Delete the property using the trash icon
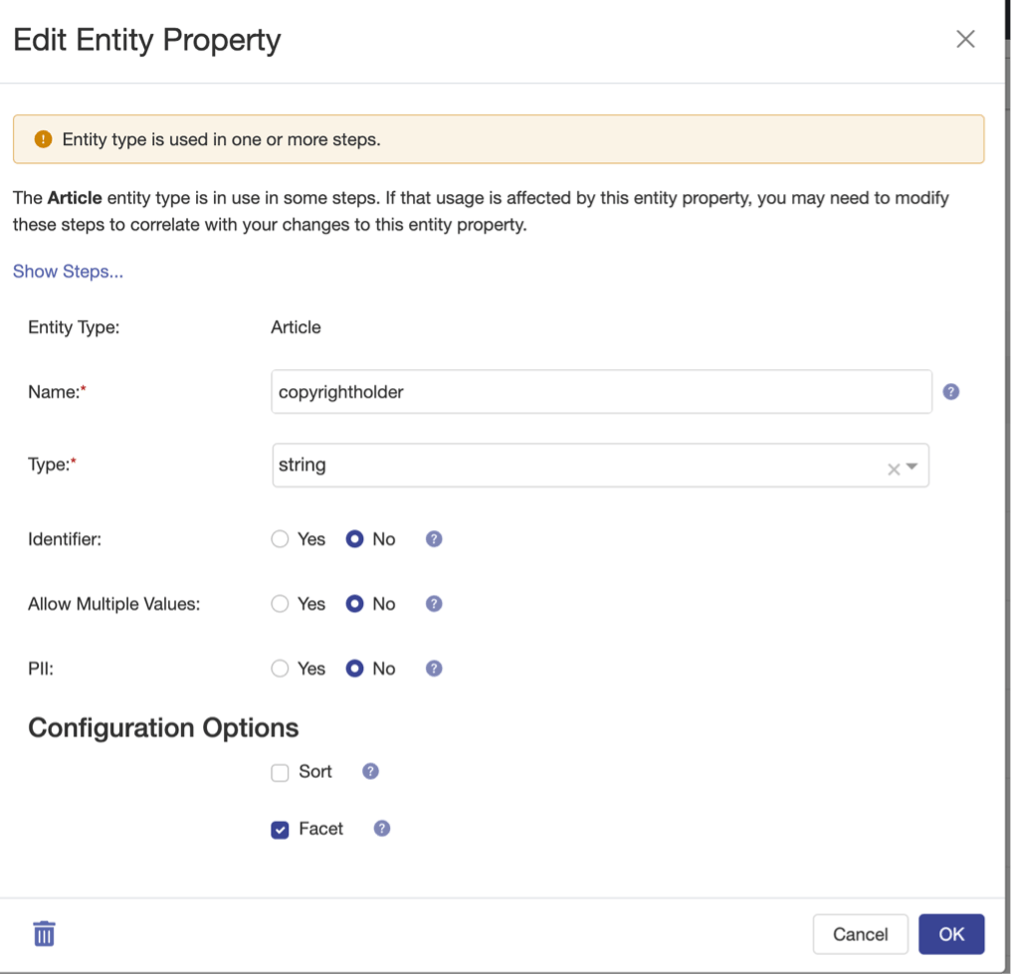 tap(44, 934)
